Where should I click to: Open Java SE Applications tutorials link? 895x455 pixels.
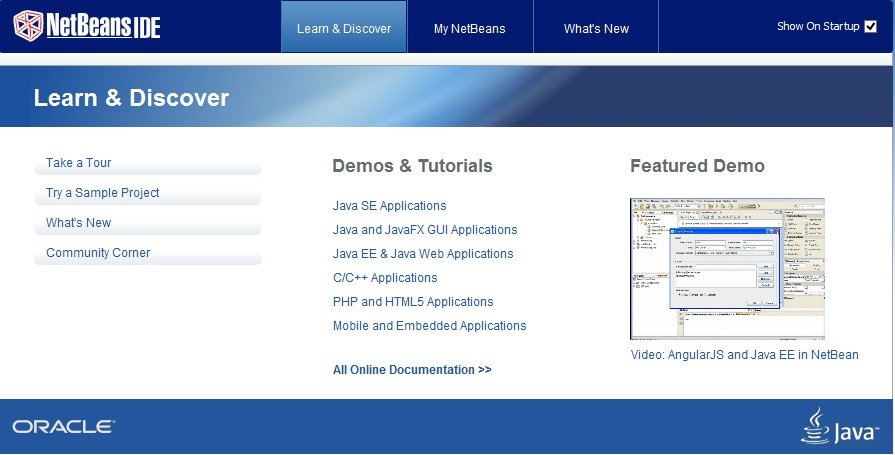pyautogui.click(x=389, y=206)
